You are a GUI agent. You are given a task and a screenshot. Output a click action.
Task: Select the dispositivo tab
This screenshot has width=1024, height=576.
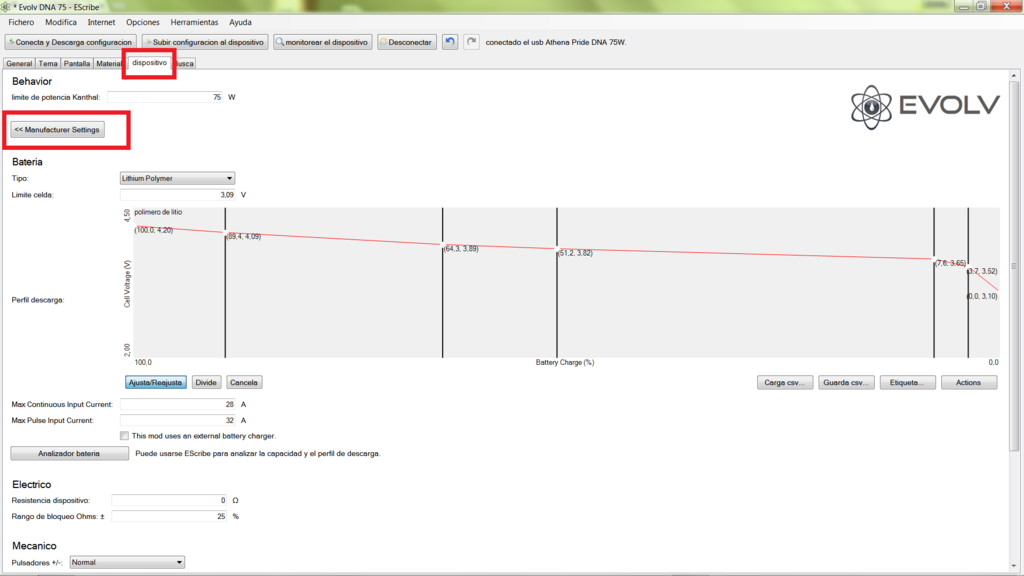tap(149, 63)
